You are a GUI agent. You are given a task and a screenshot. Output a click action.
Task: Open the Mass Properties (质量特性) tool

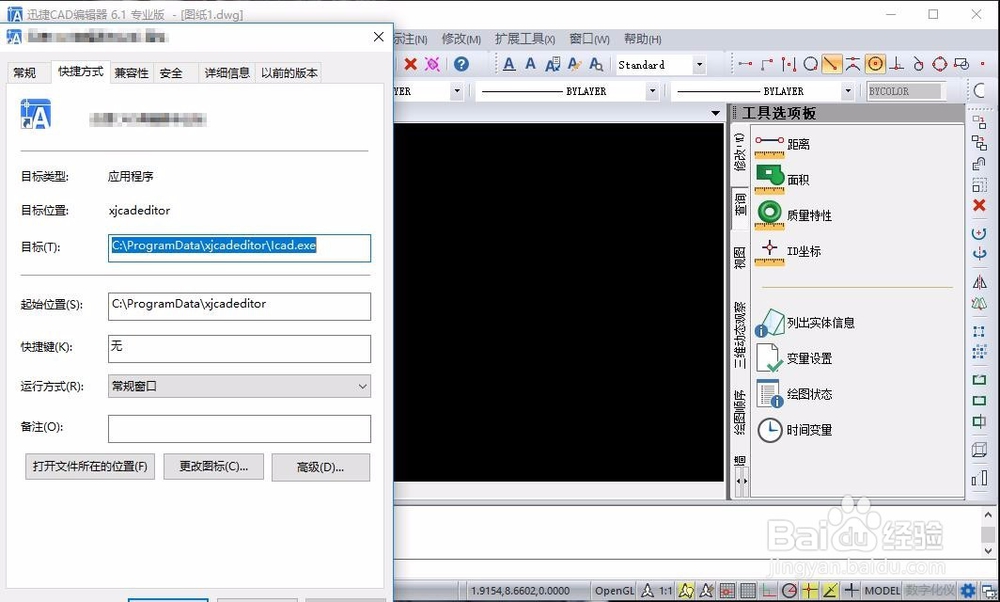793,216
